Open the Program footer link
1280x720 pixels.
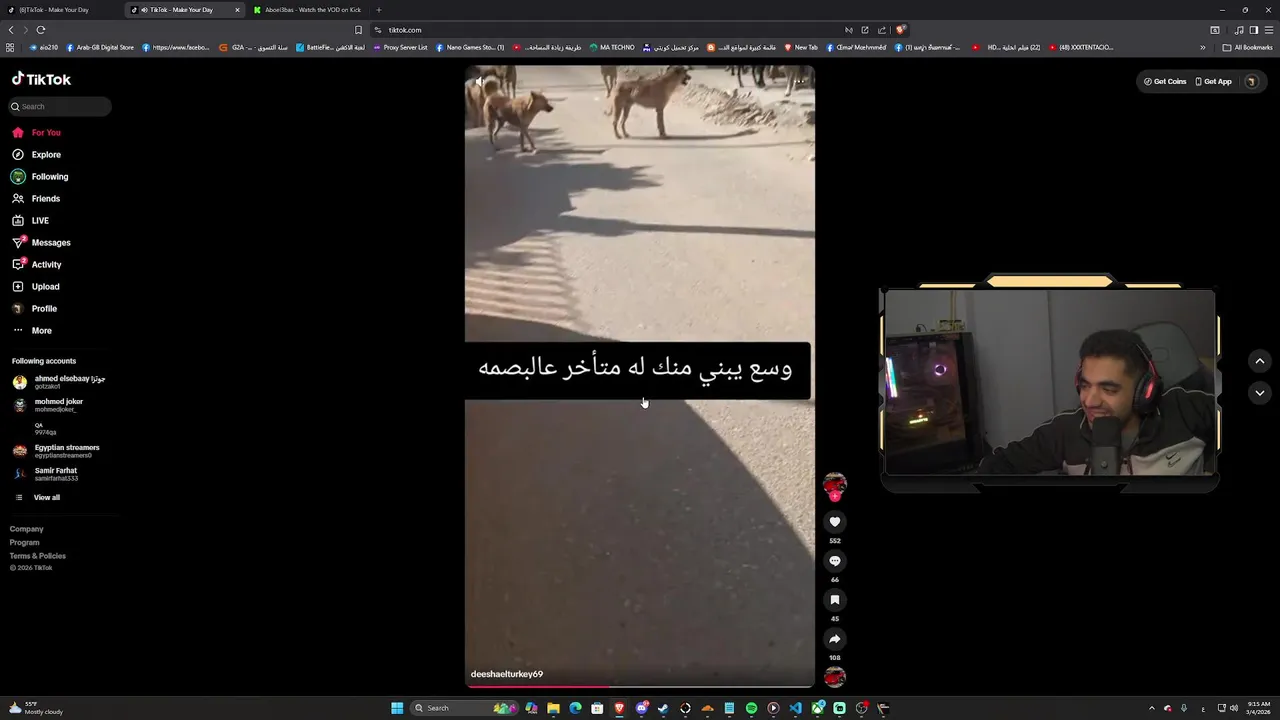25,542
